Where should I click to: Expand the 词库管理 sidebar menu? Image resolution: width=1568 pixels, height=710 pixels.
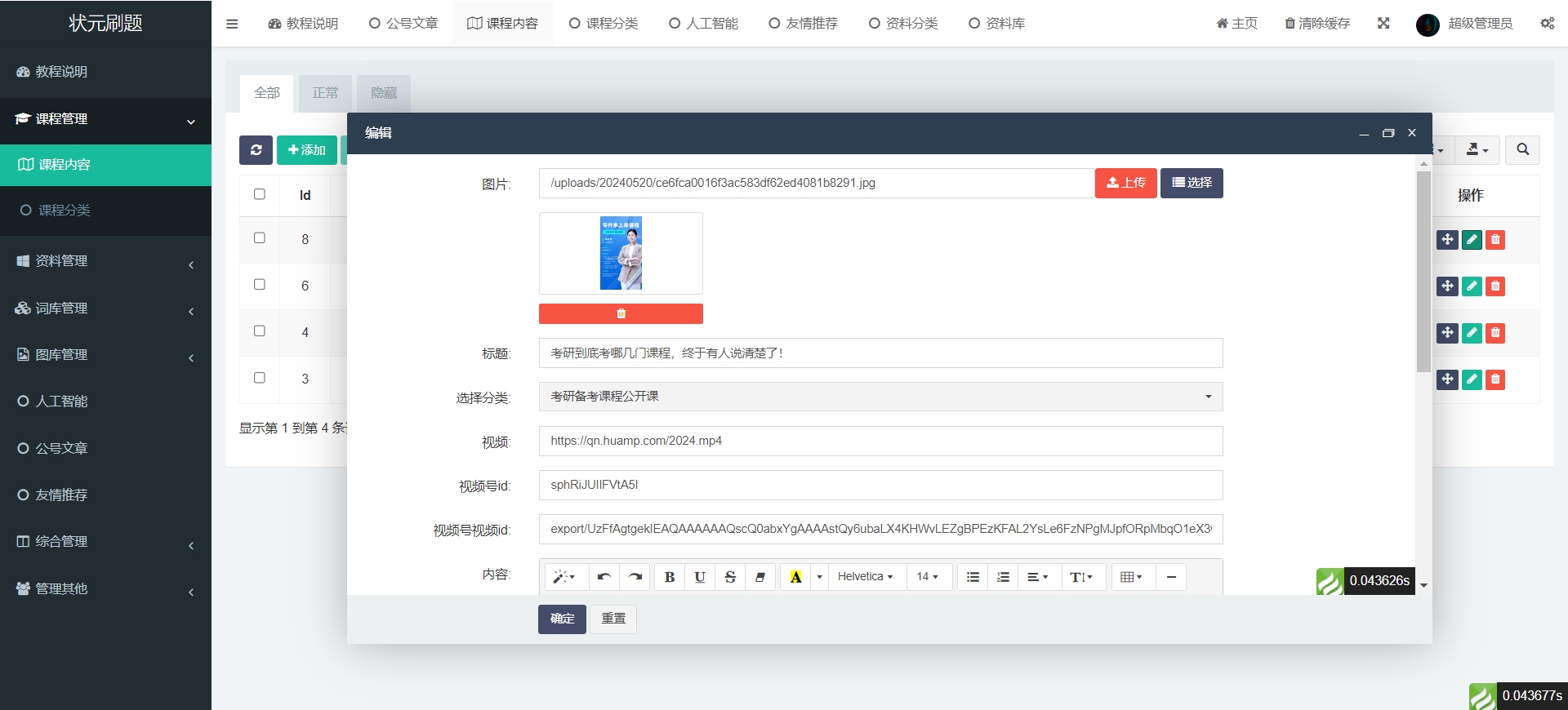pos(105,308)
